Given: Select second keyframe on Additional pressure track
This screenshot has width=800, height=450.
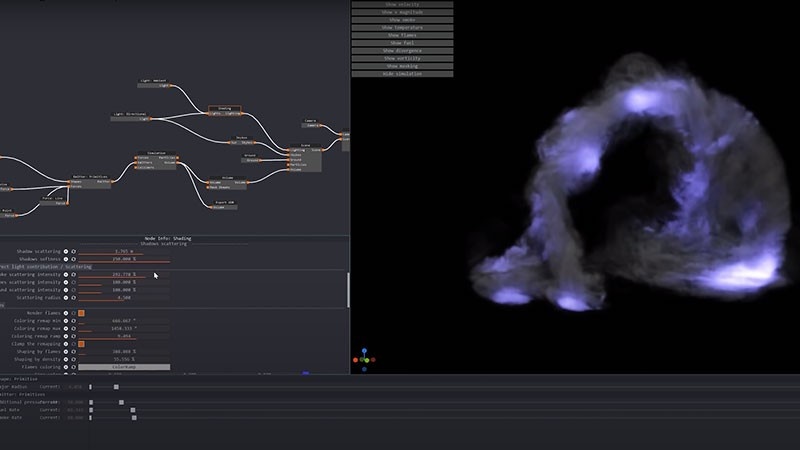Looking at the screenshot, I should (x=121, y=402).
